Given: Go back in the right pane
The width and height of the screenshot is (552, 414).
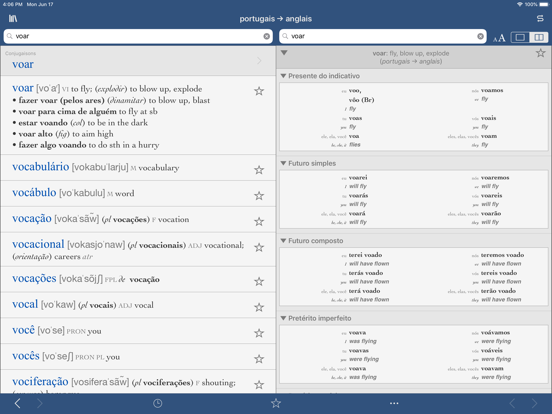Looking at the screenshot, I should [x=512, y=403].
